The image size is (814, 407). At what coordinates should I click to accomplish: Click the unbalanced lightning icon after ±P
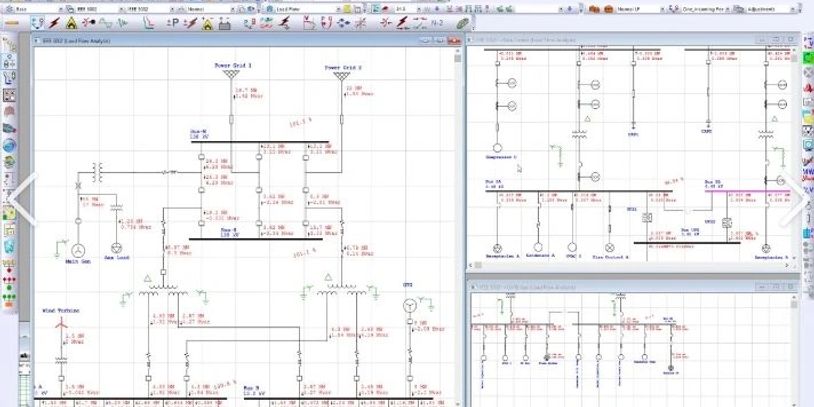click(191, 23)
